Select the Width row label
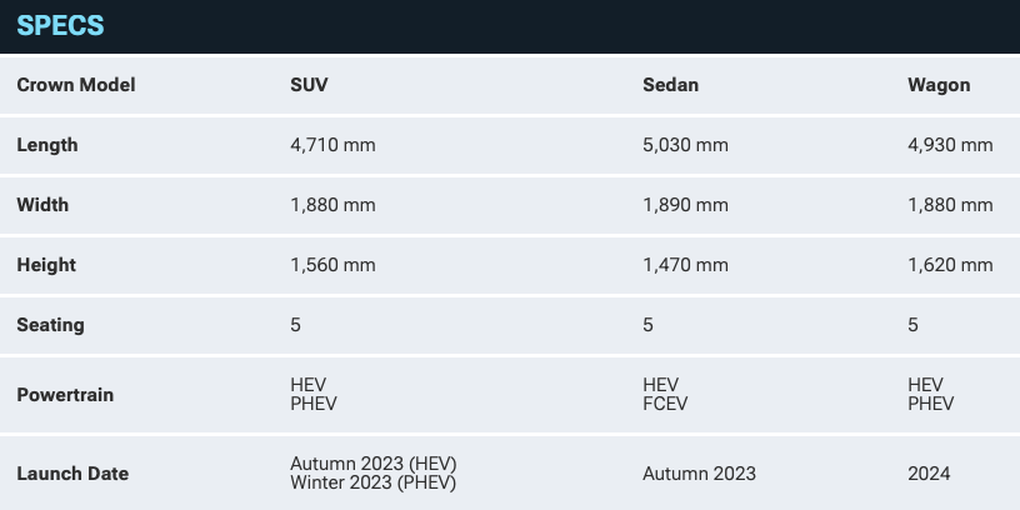 [x=42, y=205]
